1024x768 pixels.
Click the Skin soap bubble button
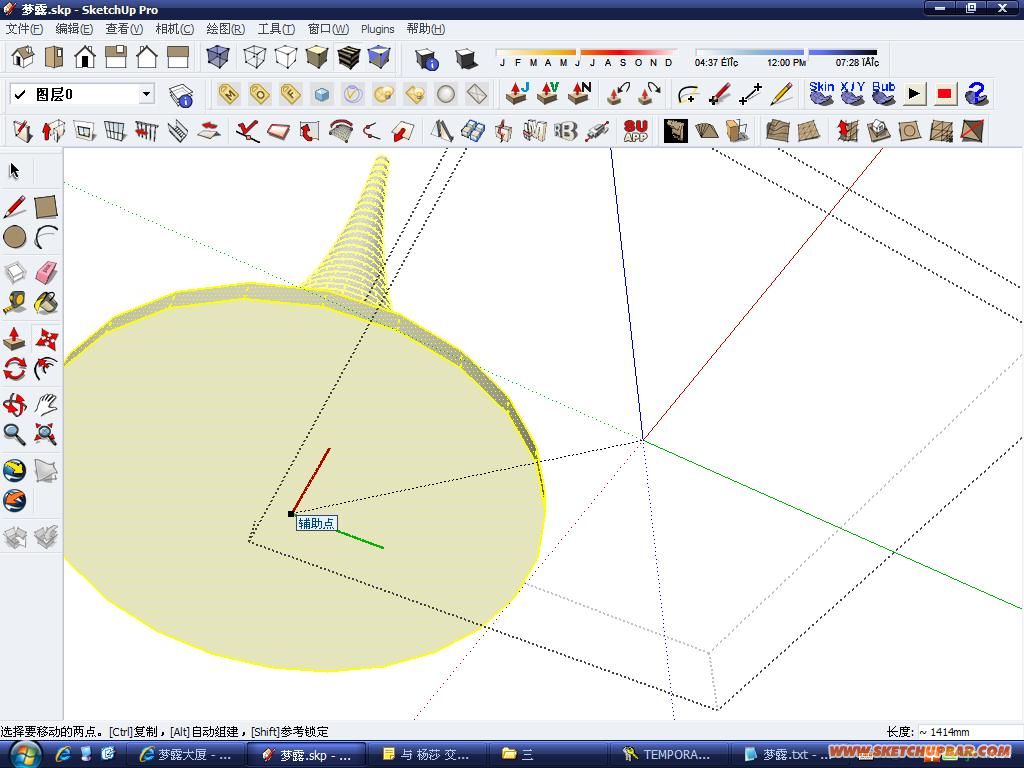click(822, 94)
